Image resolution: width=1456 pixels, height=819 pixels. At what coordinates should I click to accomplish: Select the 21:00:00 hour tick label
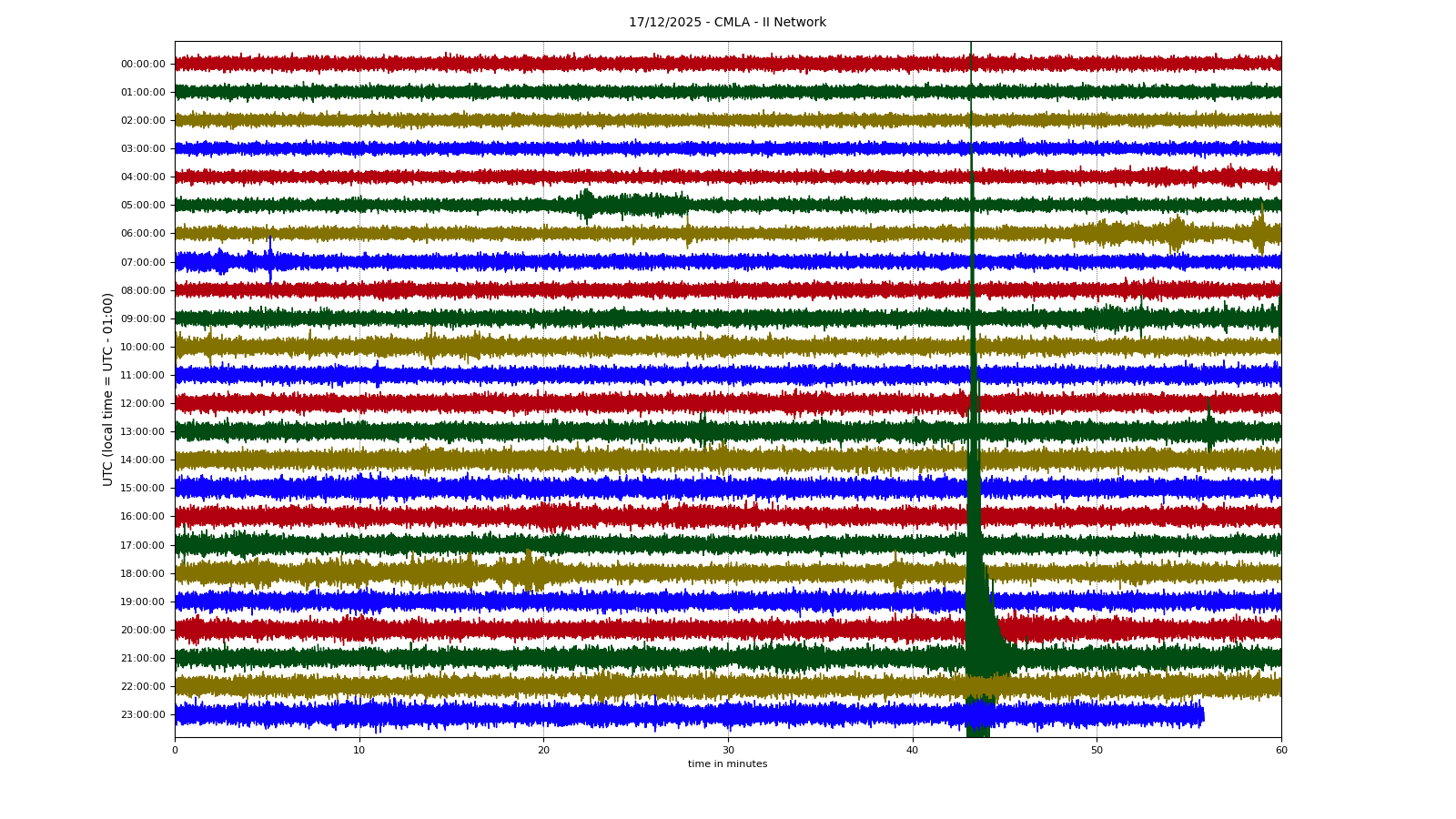click(x=143, y=659)
